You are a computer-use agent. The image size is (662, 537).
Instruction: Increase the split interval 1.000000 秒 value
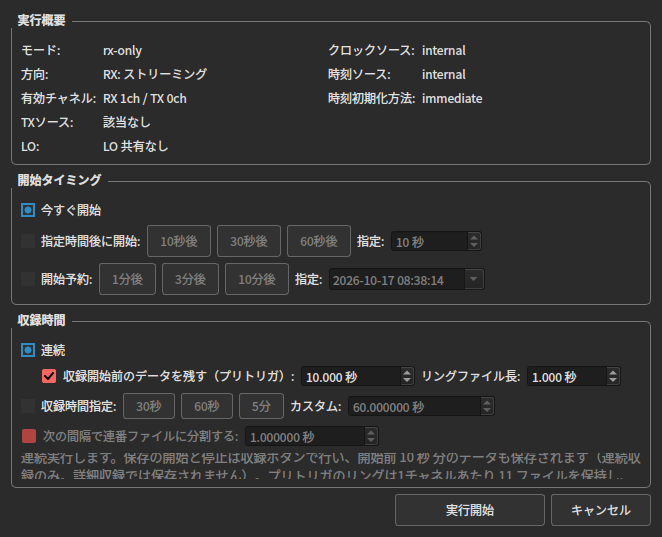click(371, 432)
